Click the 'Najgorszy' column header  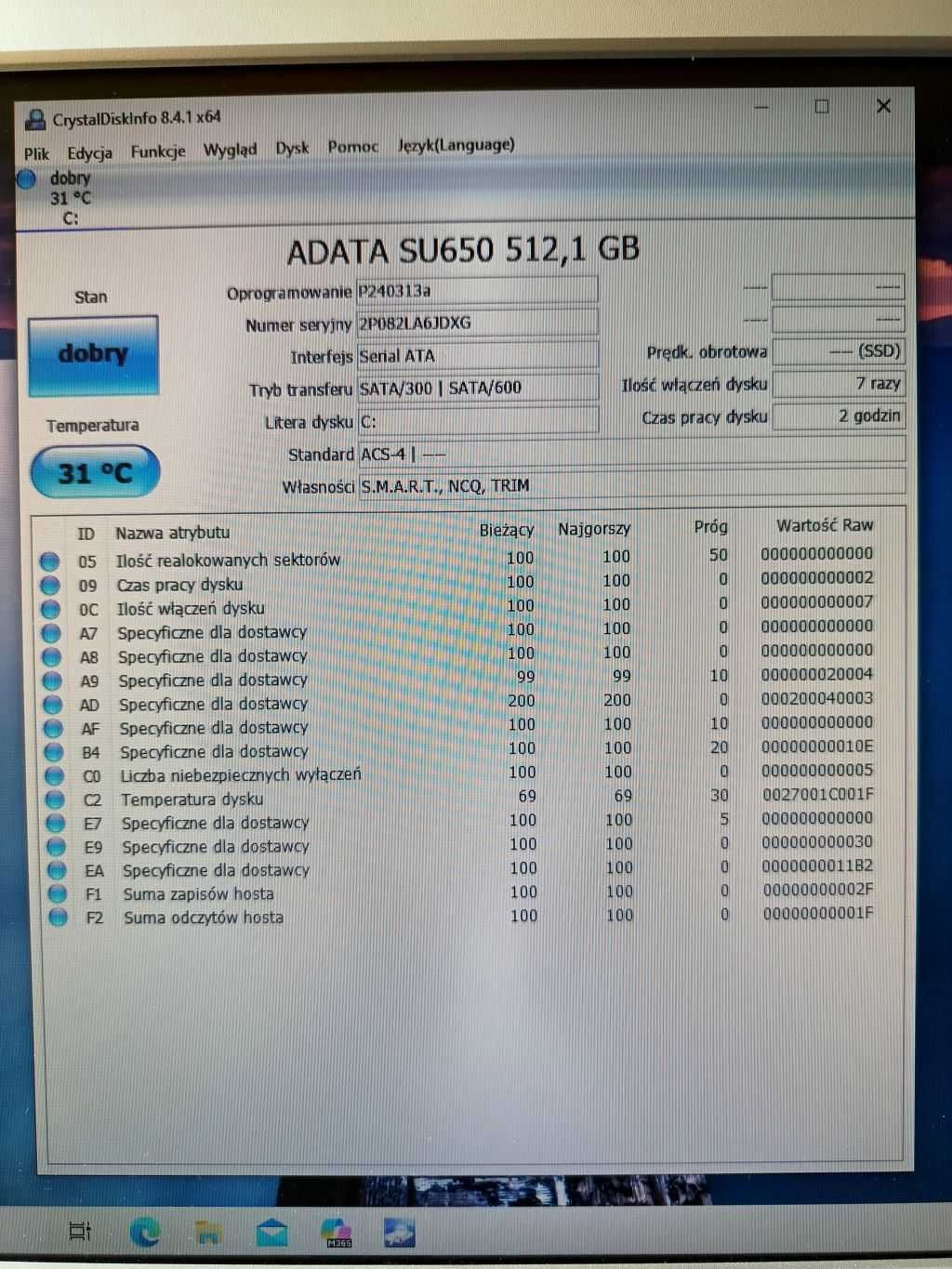pos(594,529)
